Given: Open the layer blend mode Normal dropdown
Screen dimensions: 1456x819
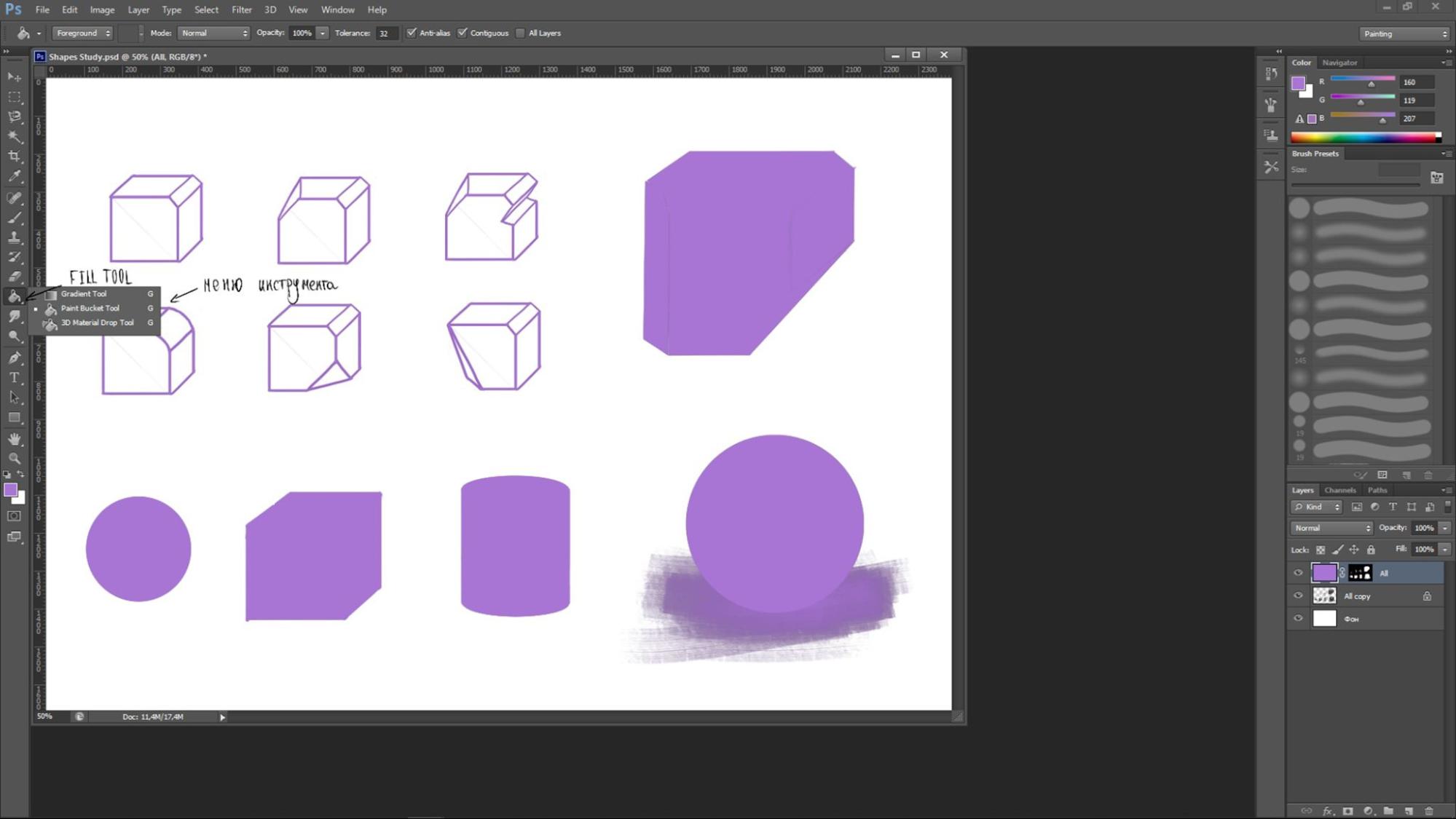Looking at the screenshot, I should coord(1331,528).
